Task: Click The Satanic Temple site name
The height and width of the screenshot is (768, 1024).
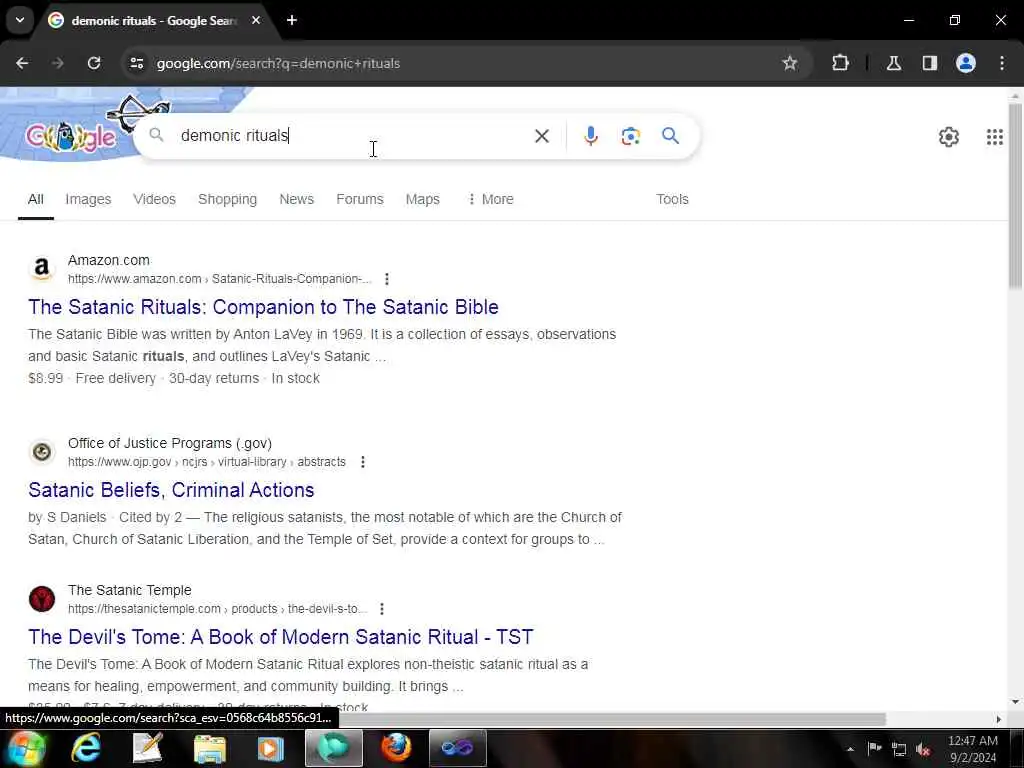Action: pos(129,590)
